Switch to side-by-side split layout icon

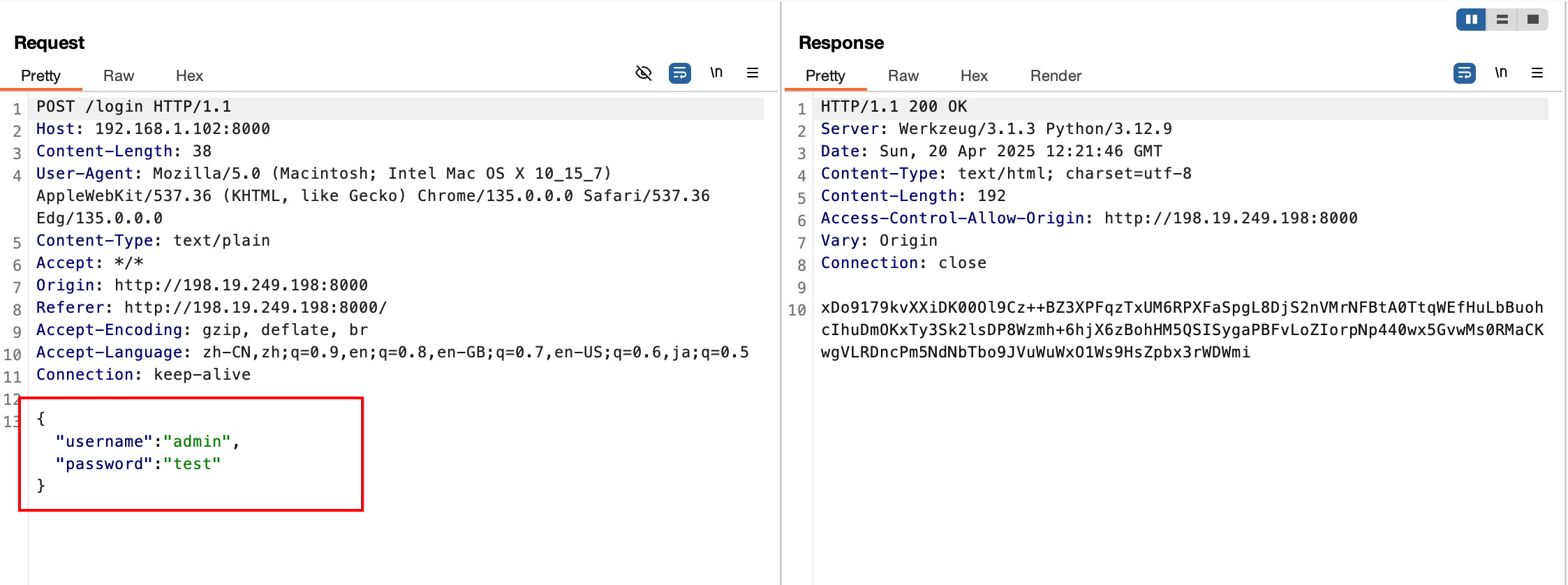[x=1472, y=20]
